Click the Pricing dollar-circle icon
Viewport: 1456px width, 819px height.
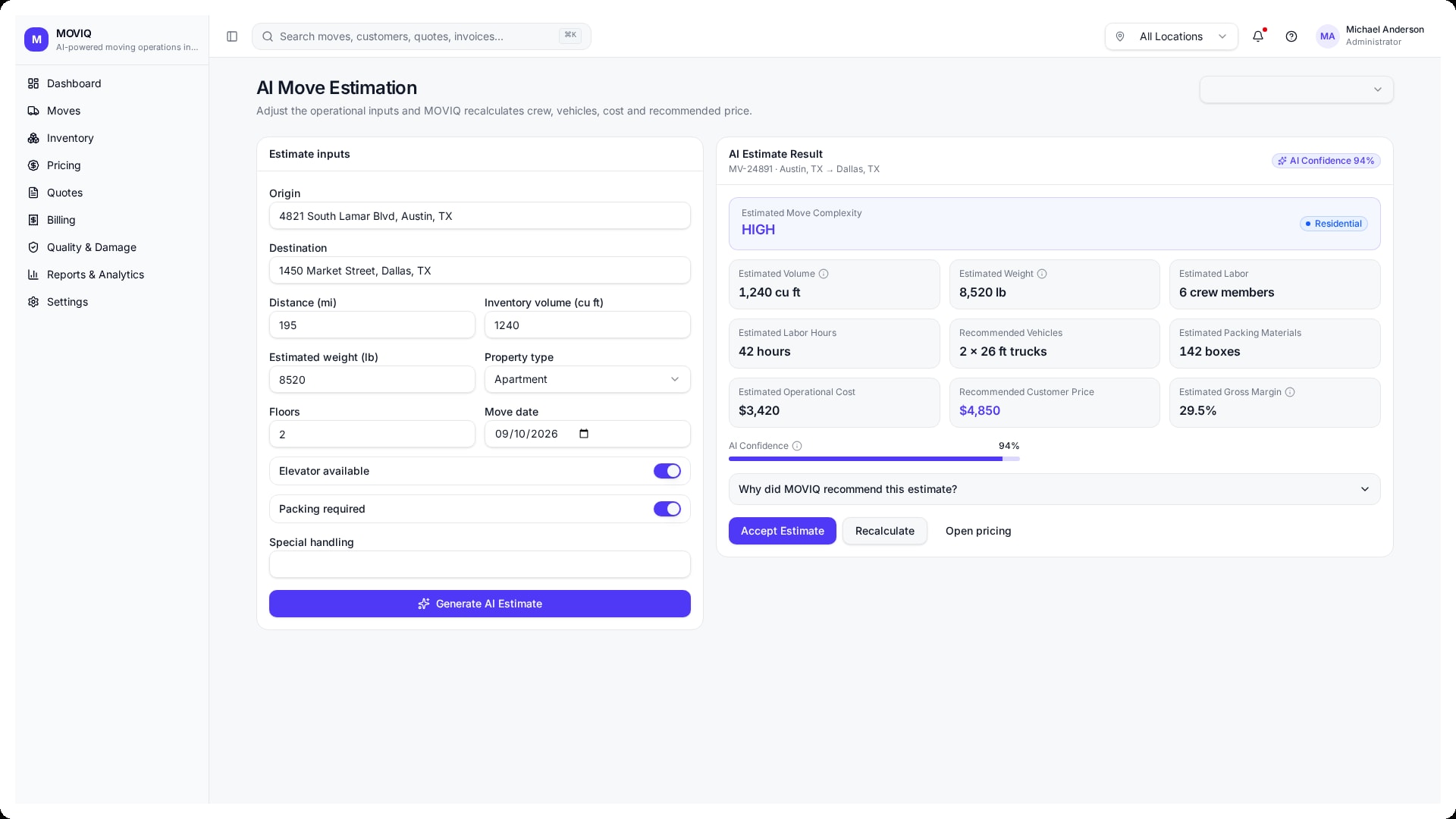(33, 165)
